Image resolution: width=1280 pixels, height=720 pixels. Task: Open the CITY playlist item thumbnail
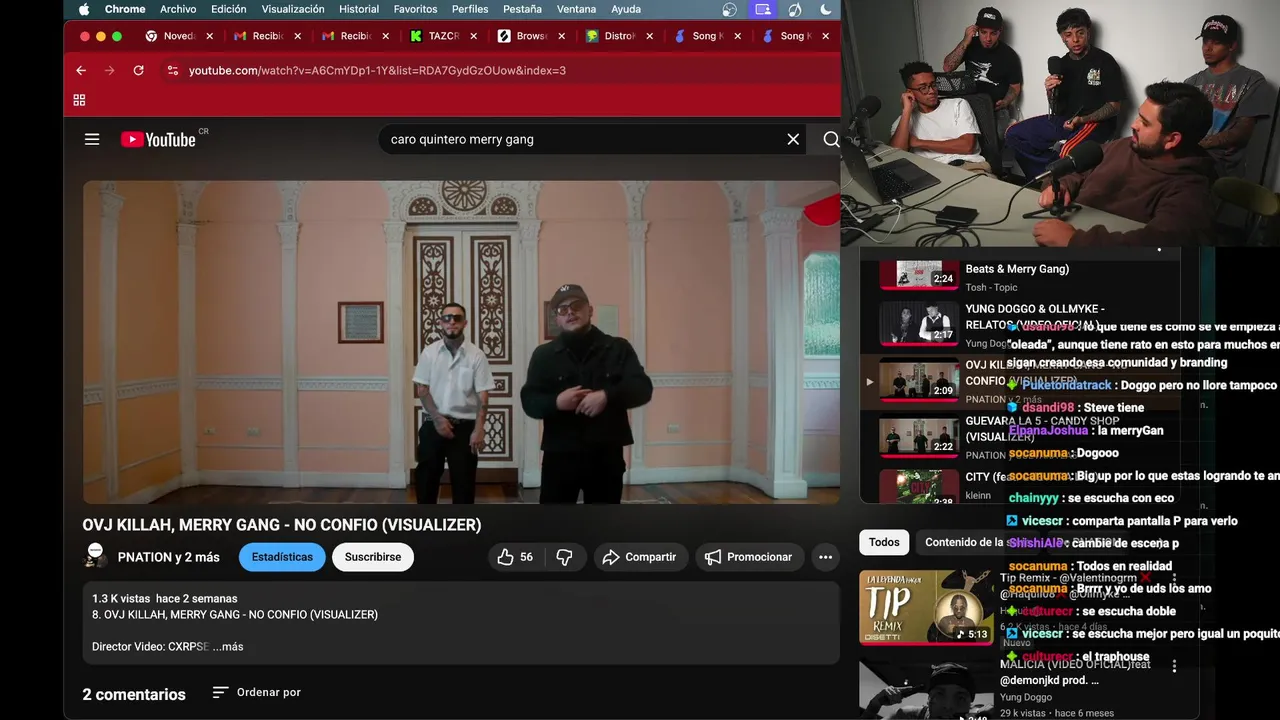[918, 487]
